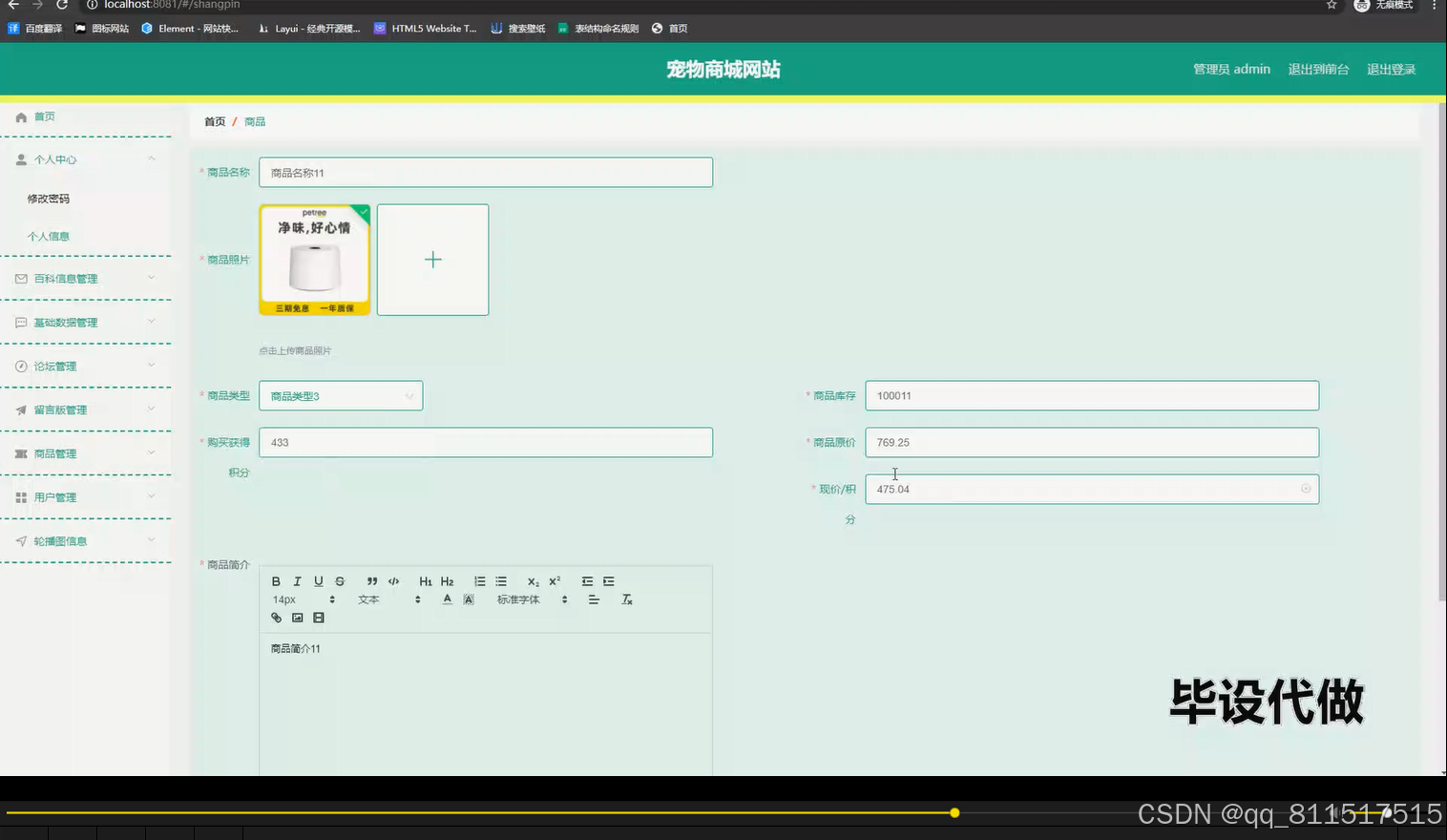Click the 购买获得积分 input field
This screenshot has width=1447, height=840.
[486, 443]
